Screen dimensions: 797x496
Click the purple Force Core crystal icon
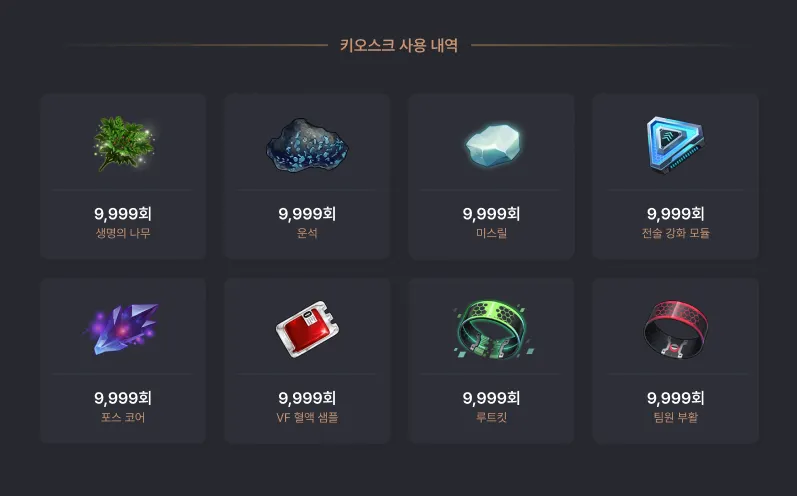click(122, 329)
